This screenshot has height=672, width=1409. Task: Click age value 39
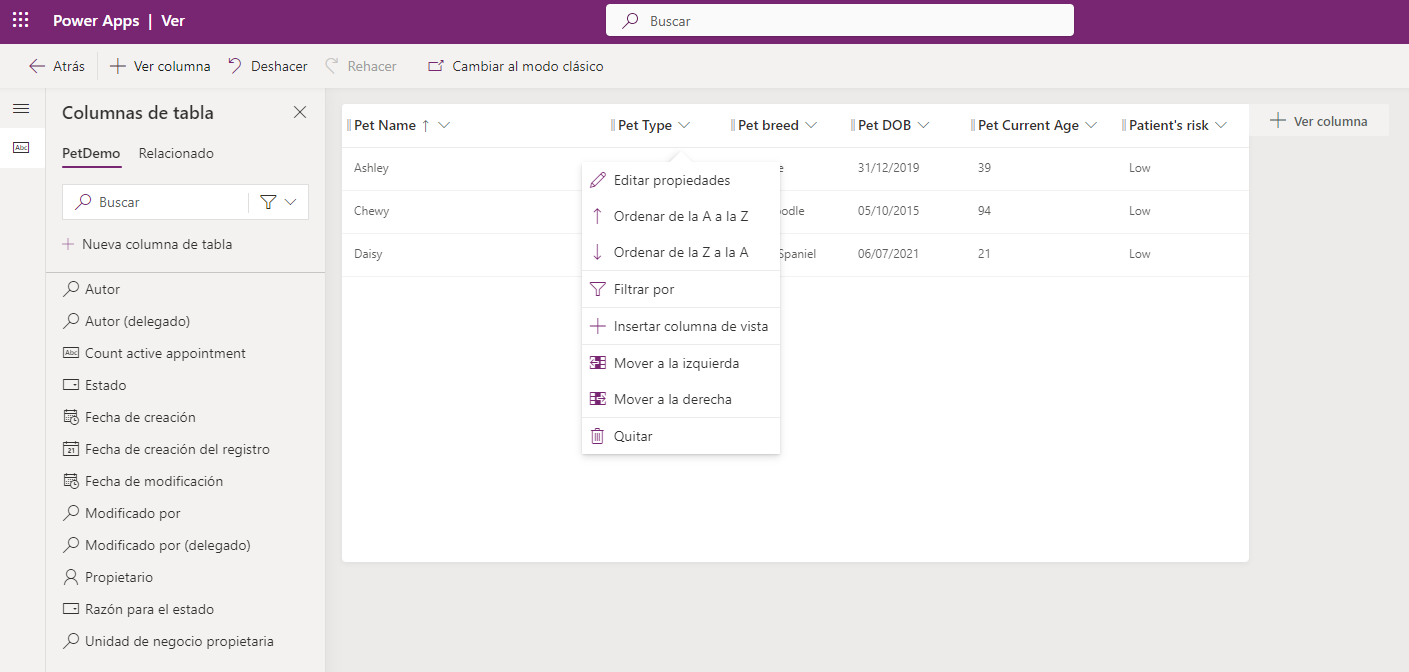984,168
